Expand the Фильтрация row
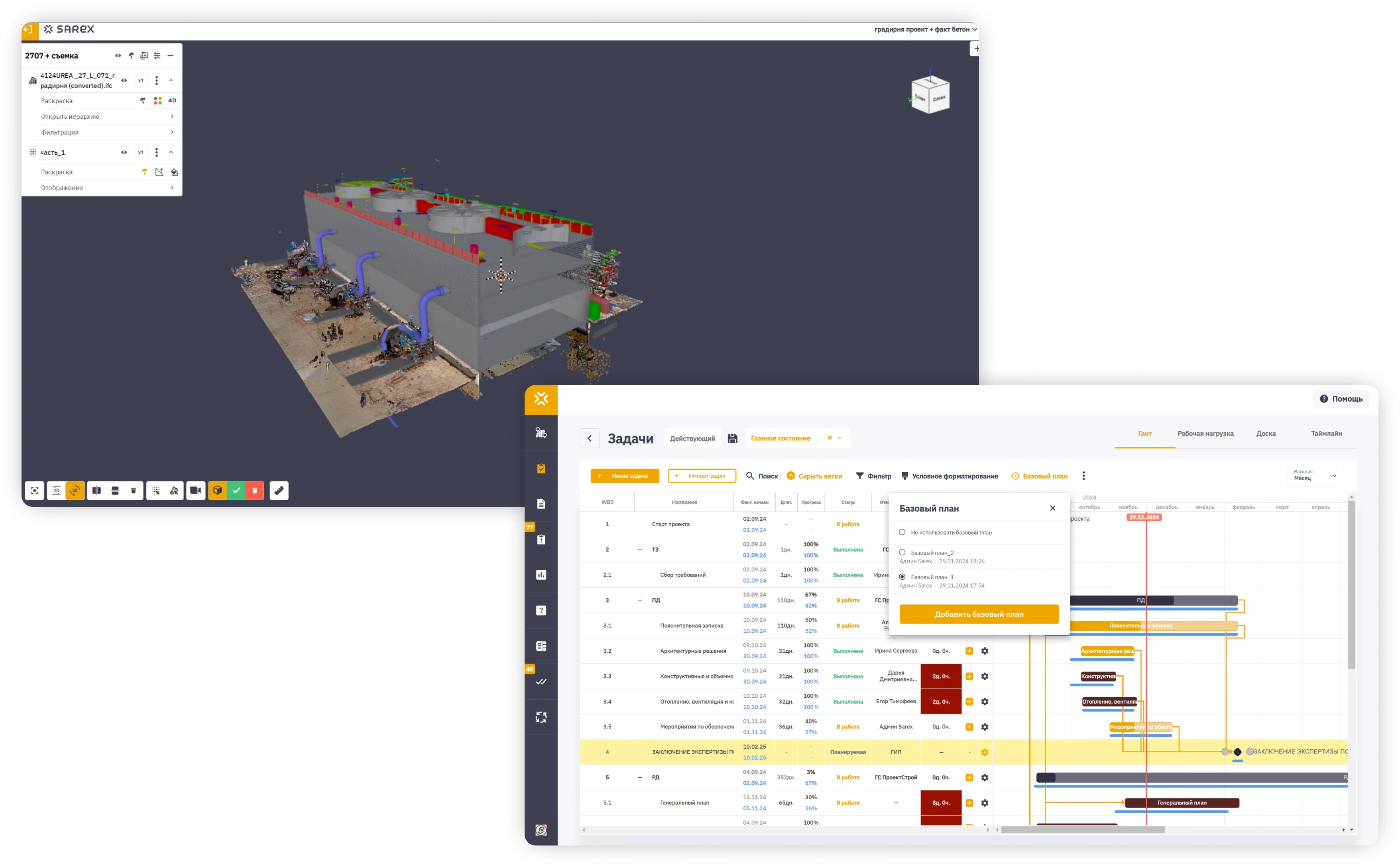The height and width of the screenshot is (867, 1400). [x=106, y=132]
